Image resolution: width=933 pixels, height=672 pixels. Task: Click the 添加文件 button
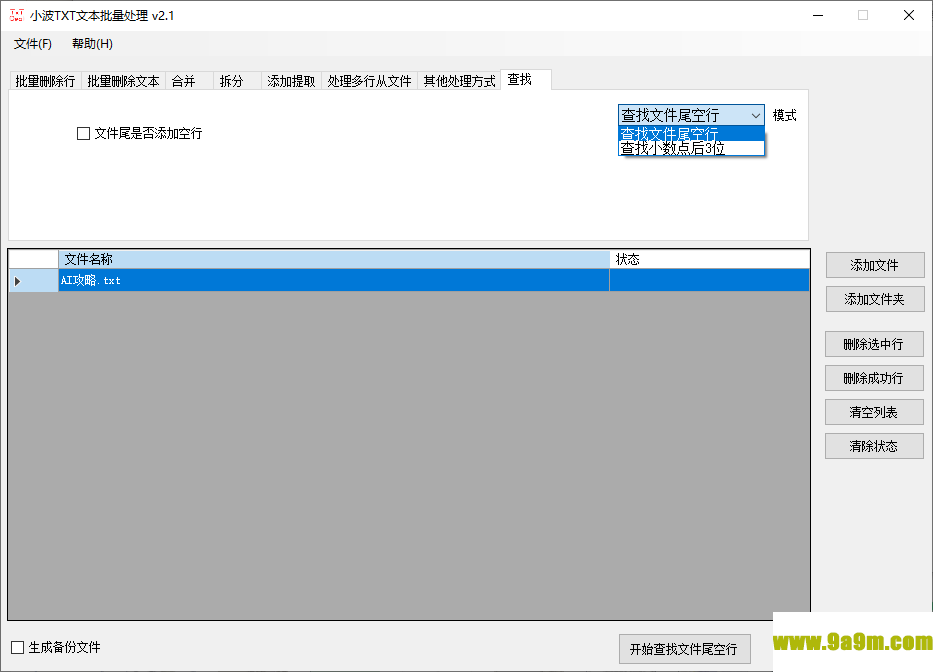(875, 265)
